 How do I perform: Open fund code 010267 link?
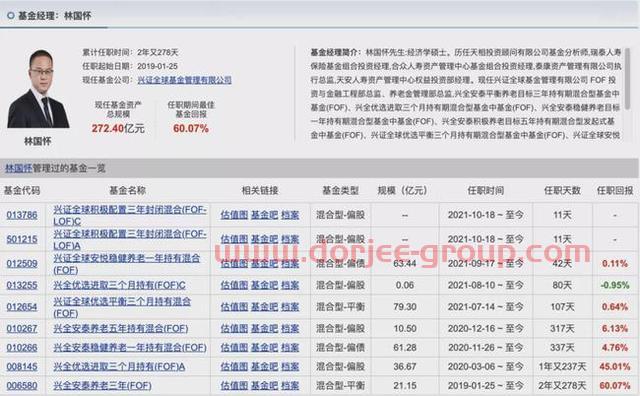(22, 328)
